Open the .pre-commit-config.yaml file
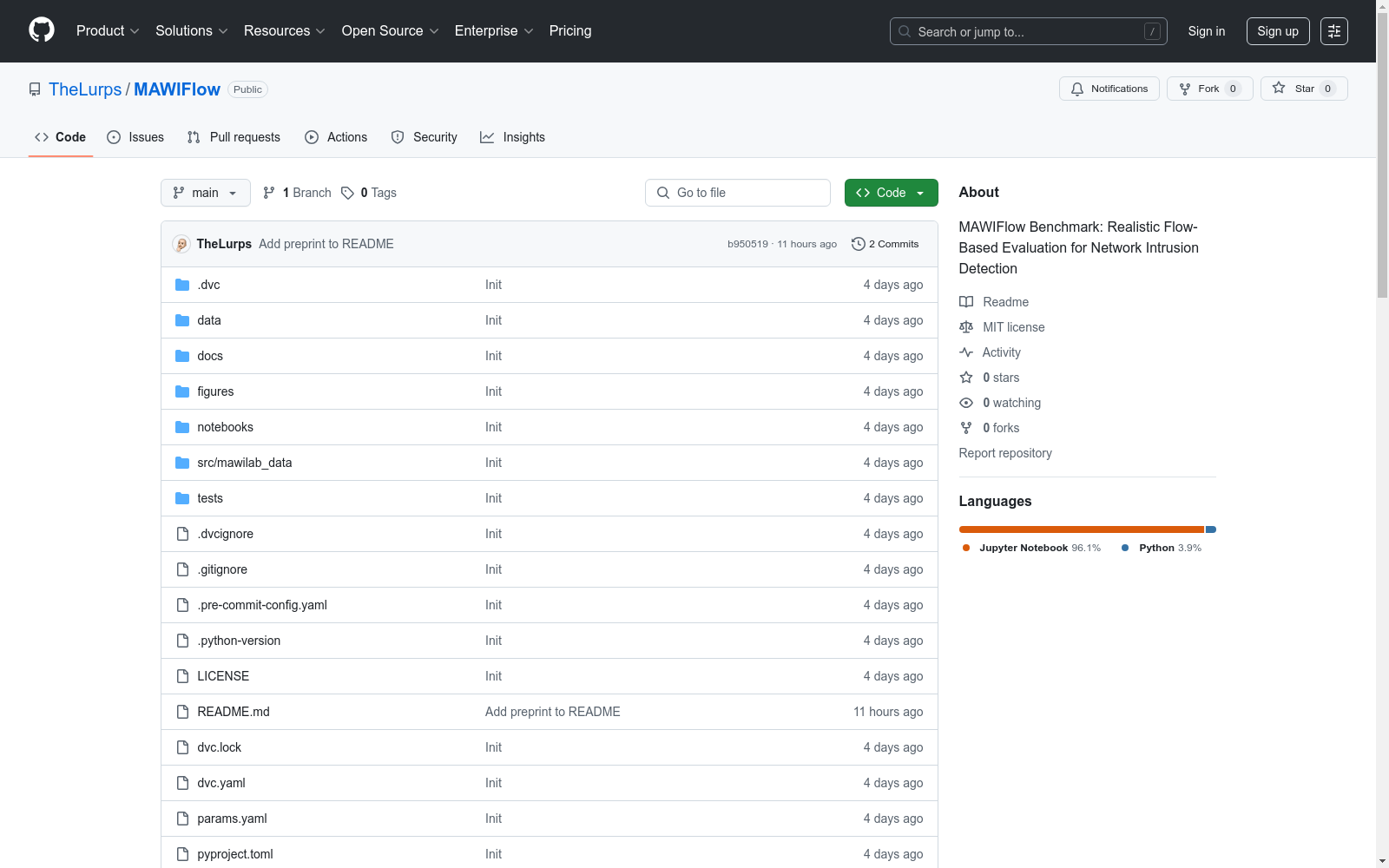This screenshot has width=1389, height=868. (262, 605)
